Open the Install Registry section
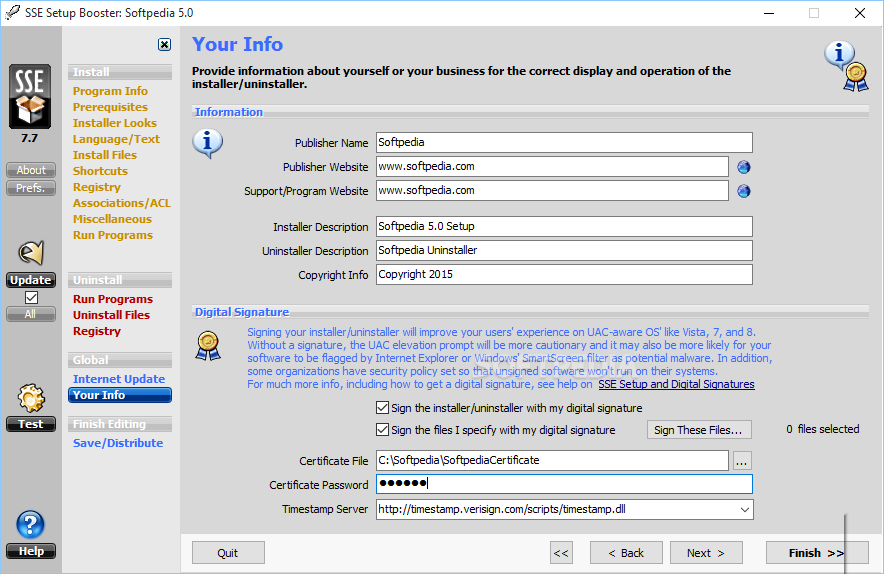 96,187
